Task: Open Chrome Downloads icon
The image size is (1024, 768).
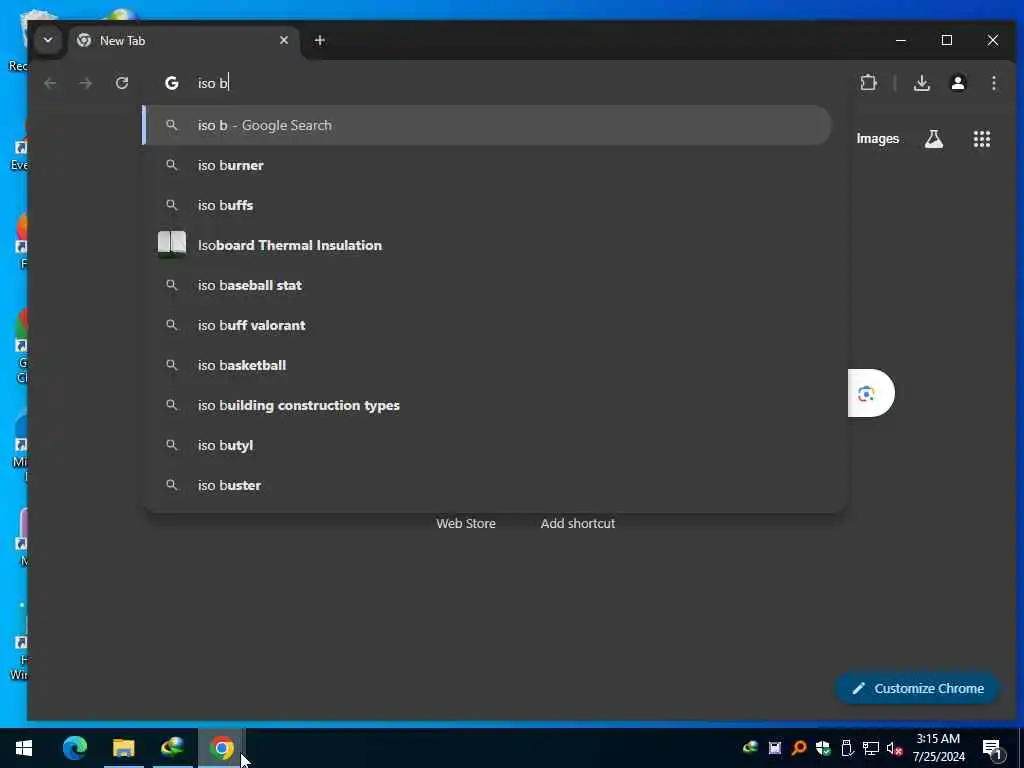Action: point(921,83)
